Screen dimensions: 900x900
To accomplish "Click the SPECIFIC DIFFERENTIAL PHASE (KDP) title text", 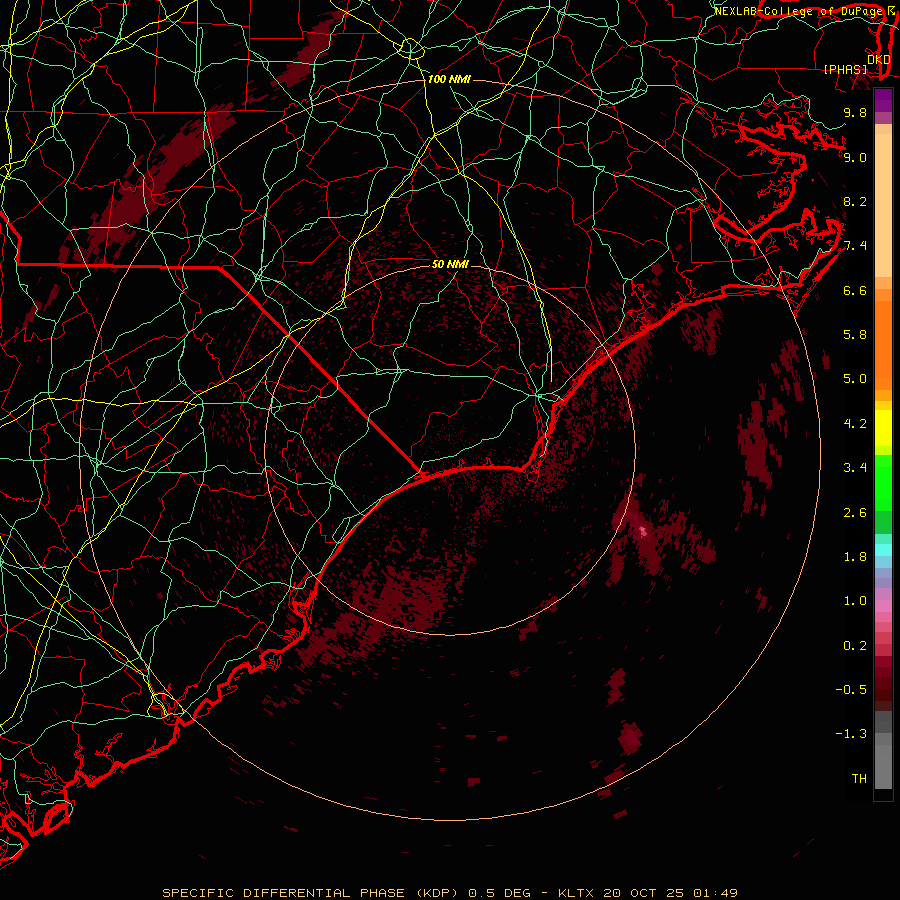I will point(313,893).
